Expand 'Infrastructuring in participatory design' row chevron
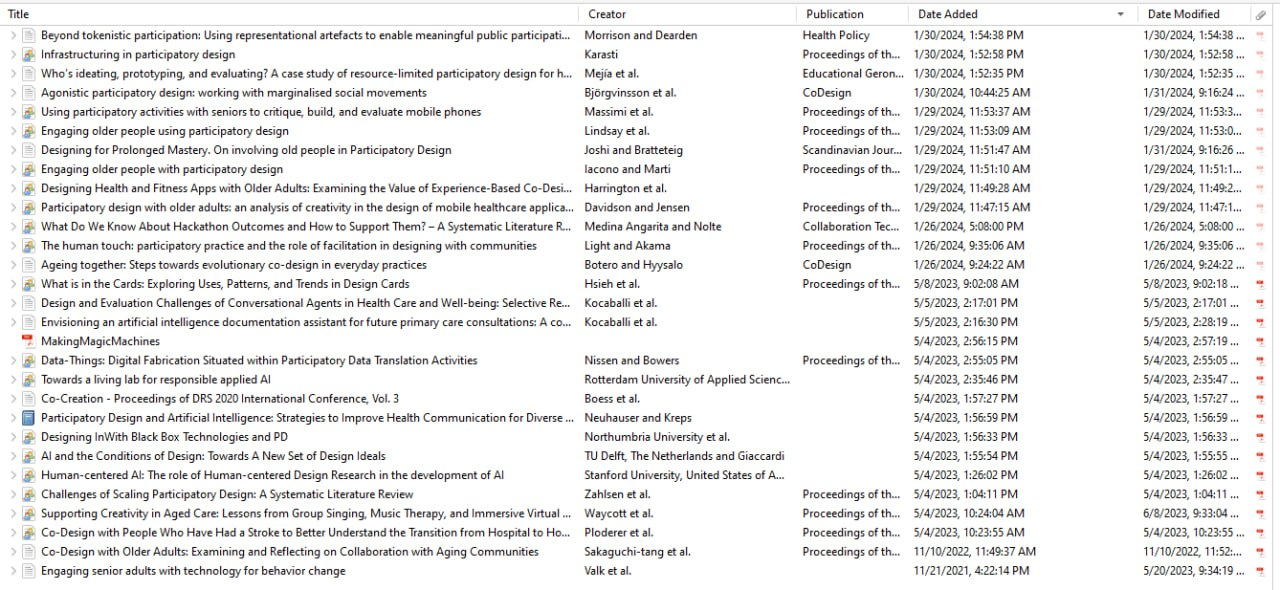Screen dimensions: 1280x590 (13, 54)
